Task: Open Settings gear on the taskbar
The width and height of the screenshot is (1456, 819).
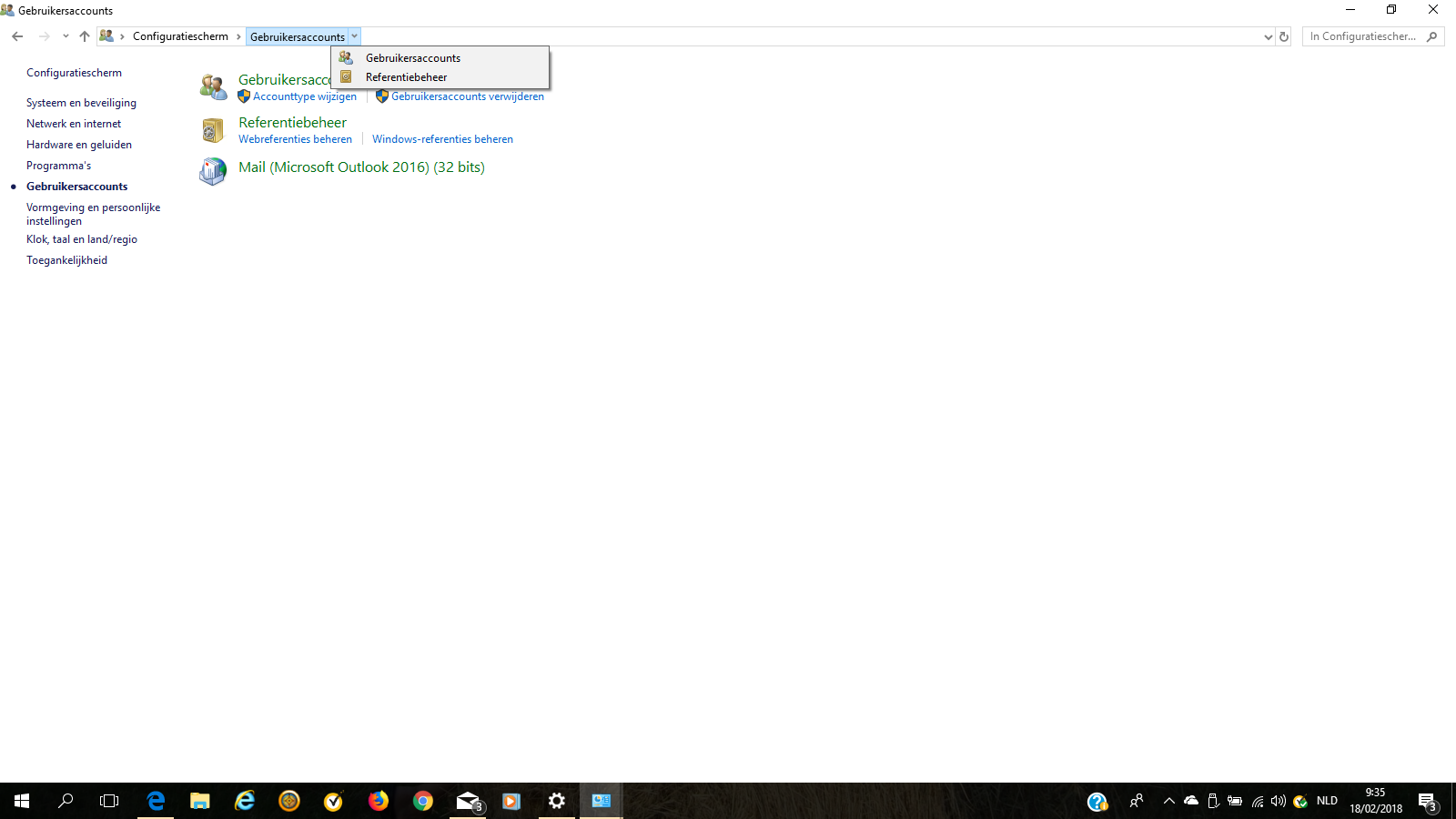Action: (x=556, y=801)
